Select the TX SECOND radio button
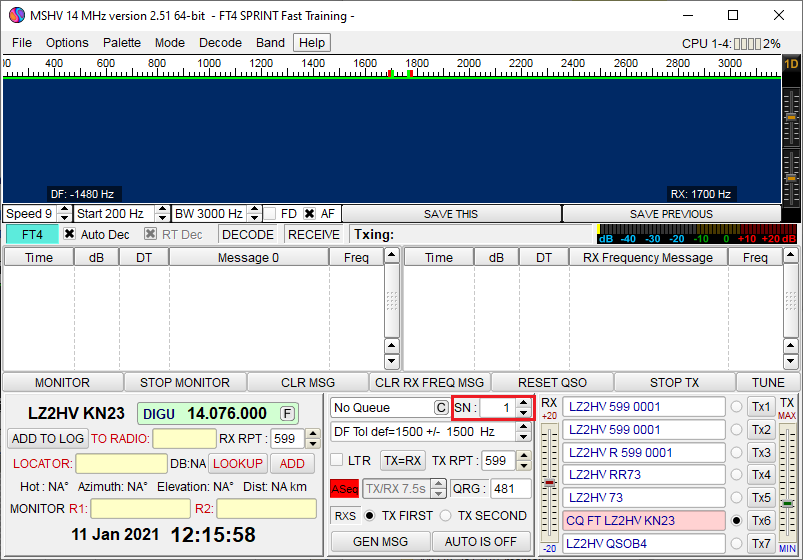This screenshot has height=560, width=803. [x=446, y=516]
